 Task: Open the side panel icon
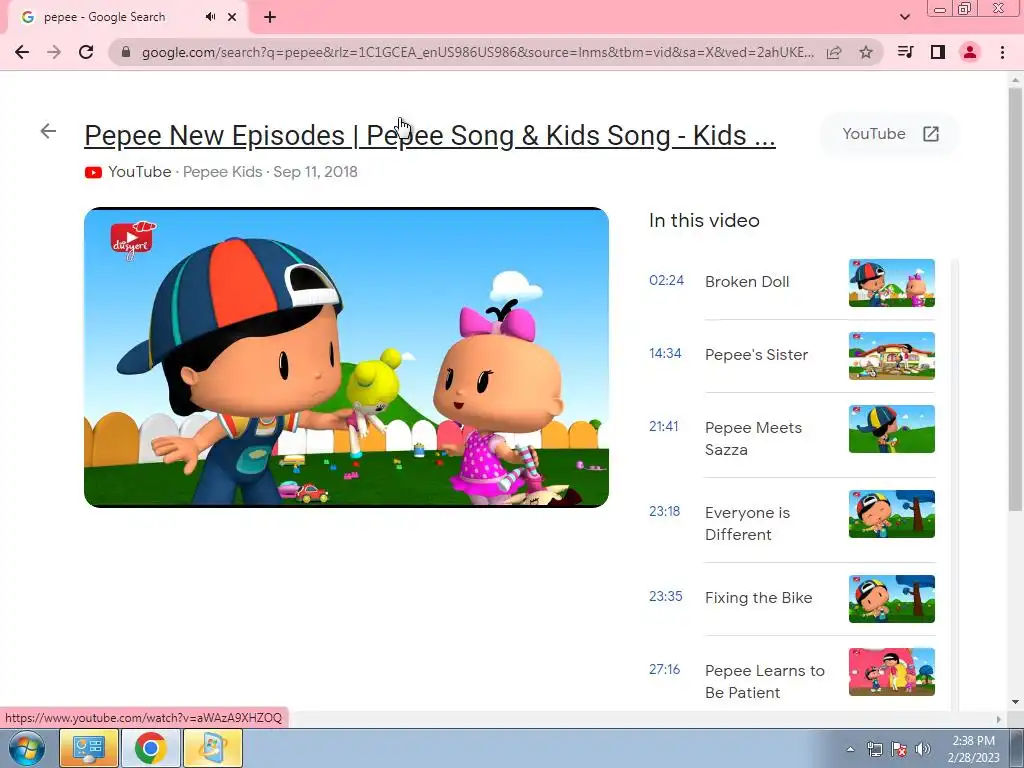938,52
